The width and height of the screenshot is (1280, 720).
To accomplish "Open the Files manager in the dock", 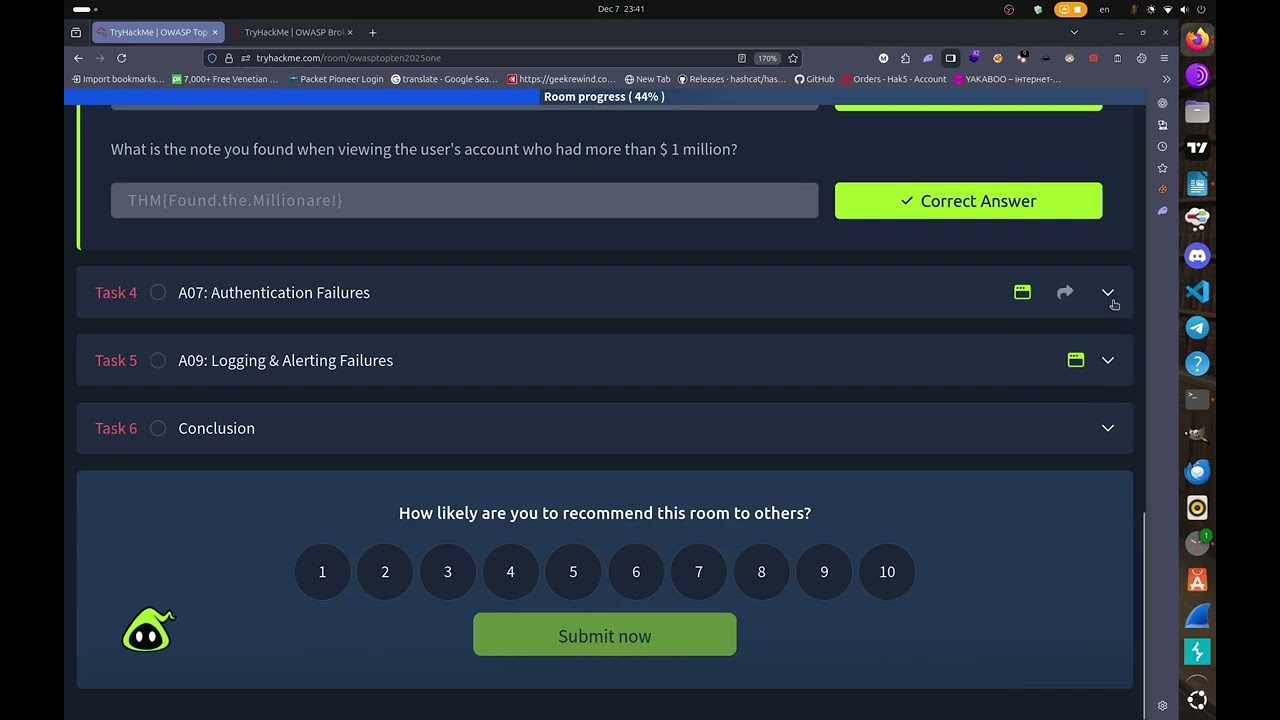I will tap(1197, 112).
